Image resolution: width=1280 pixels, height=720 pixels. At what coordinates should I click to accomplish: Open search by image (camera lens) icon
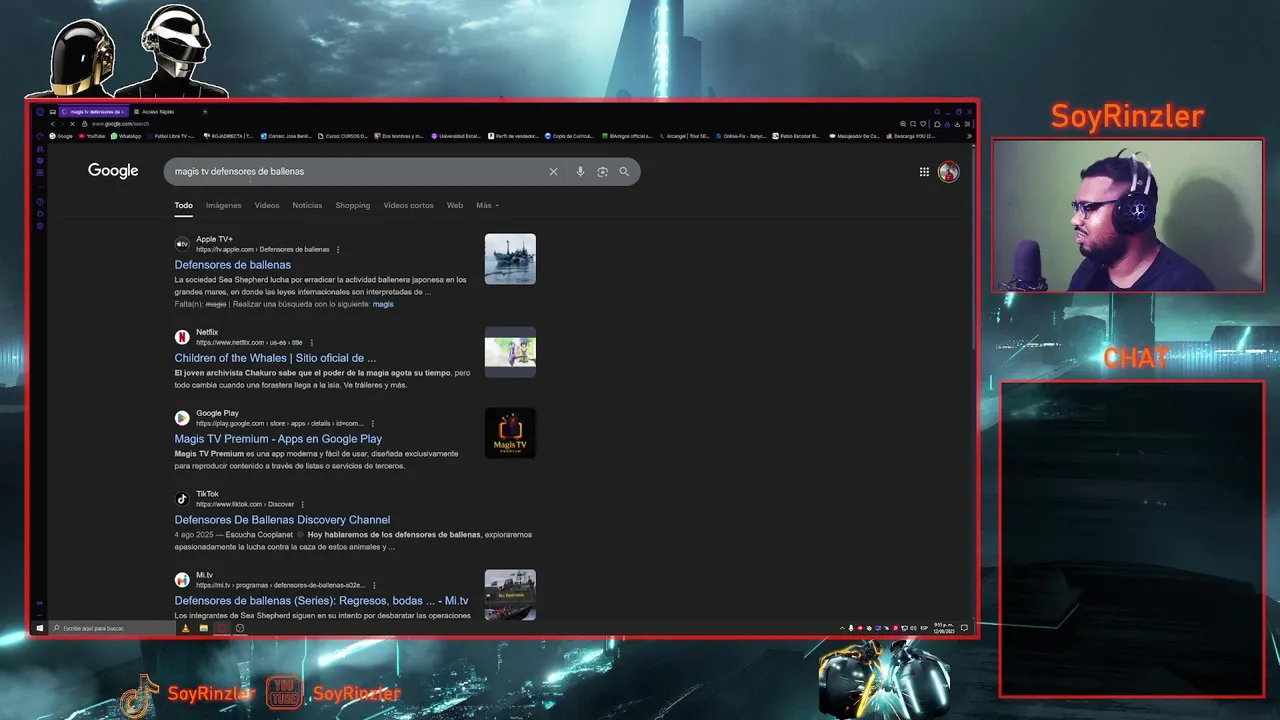602,172
